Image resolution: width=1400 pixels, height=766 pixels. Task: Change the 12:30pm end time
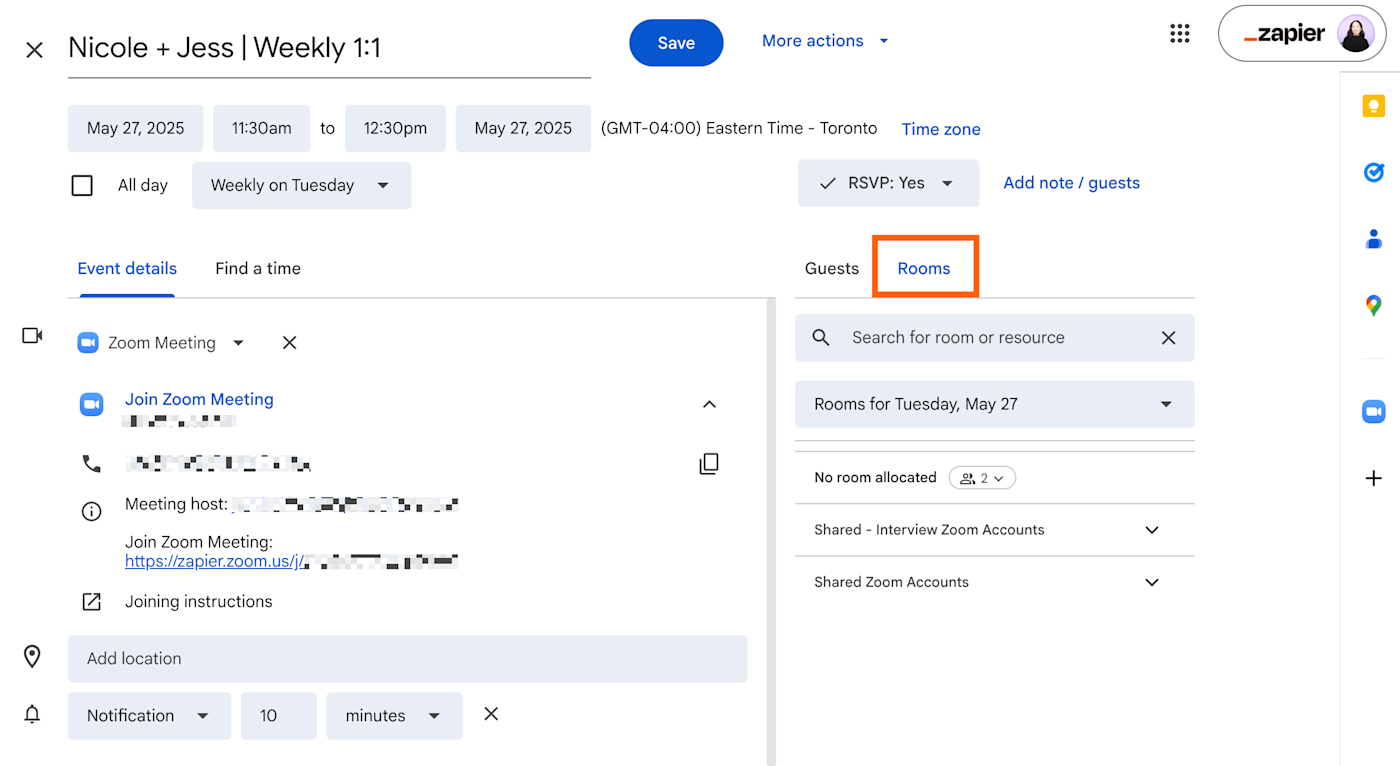click(395, 128)
